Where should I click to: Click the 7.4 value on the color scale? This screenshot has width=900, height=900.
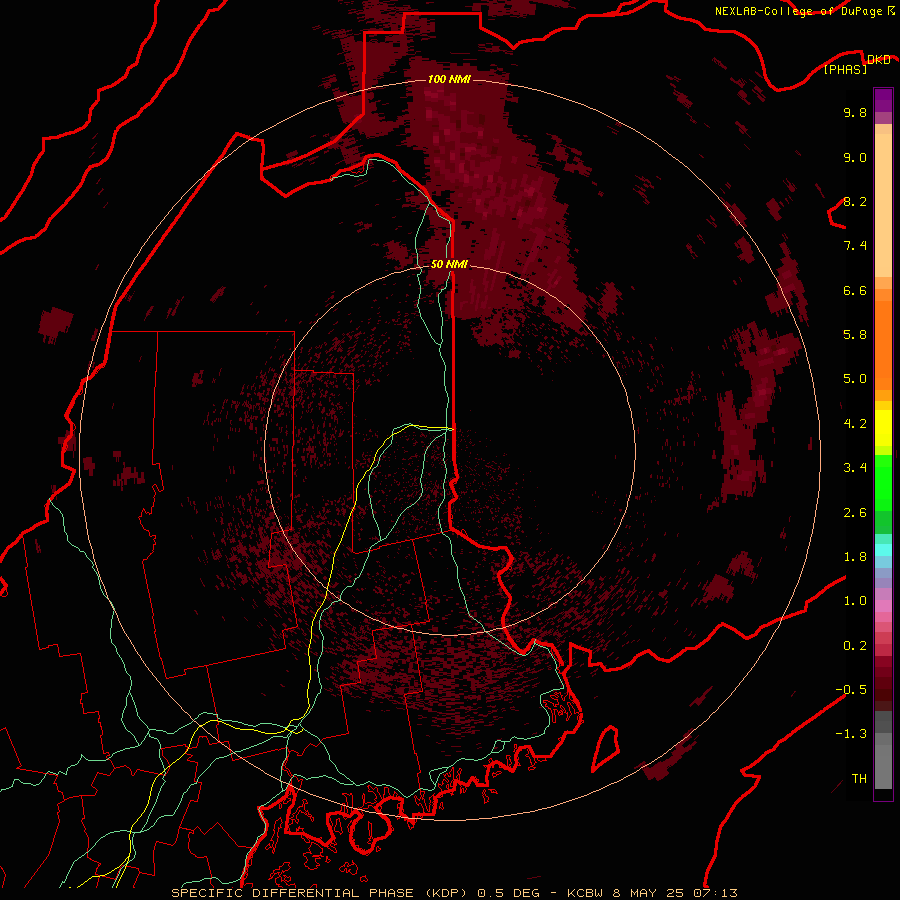click(x=855, y=246)
